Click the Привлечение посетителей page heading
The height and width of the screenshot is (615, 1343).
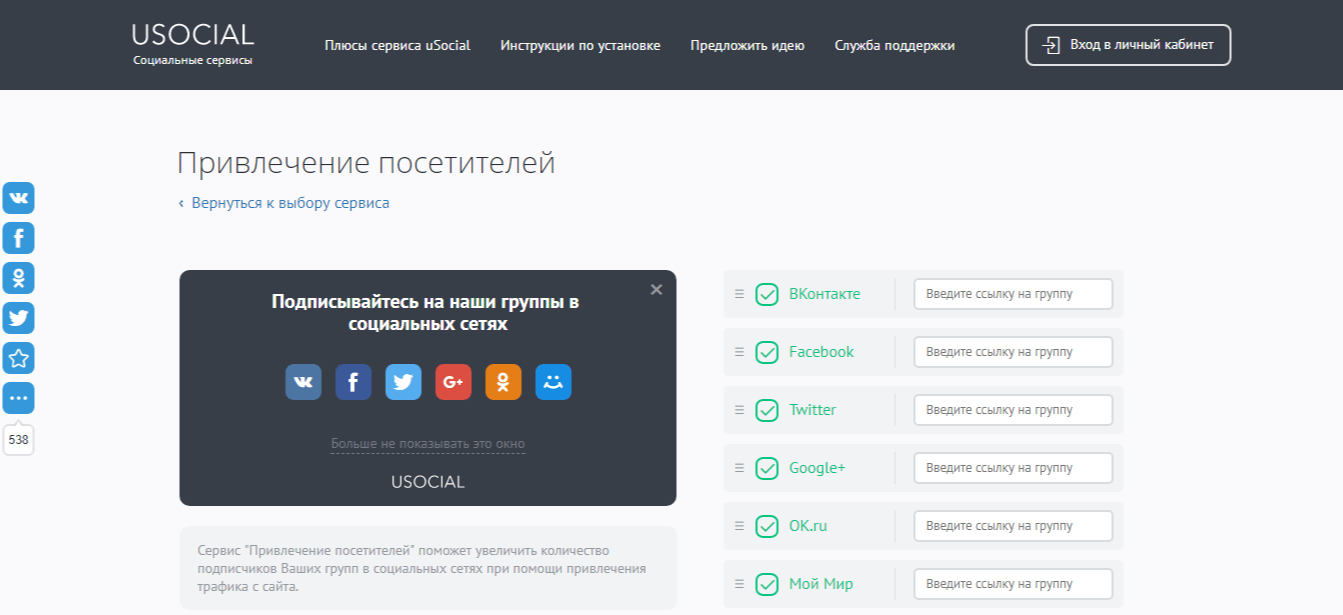366,163
